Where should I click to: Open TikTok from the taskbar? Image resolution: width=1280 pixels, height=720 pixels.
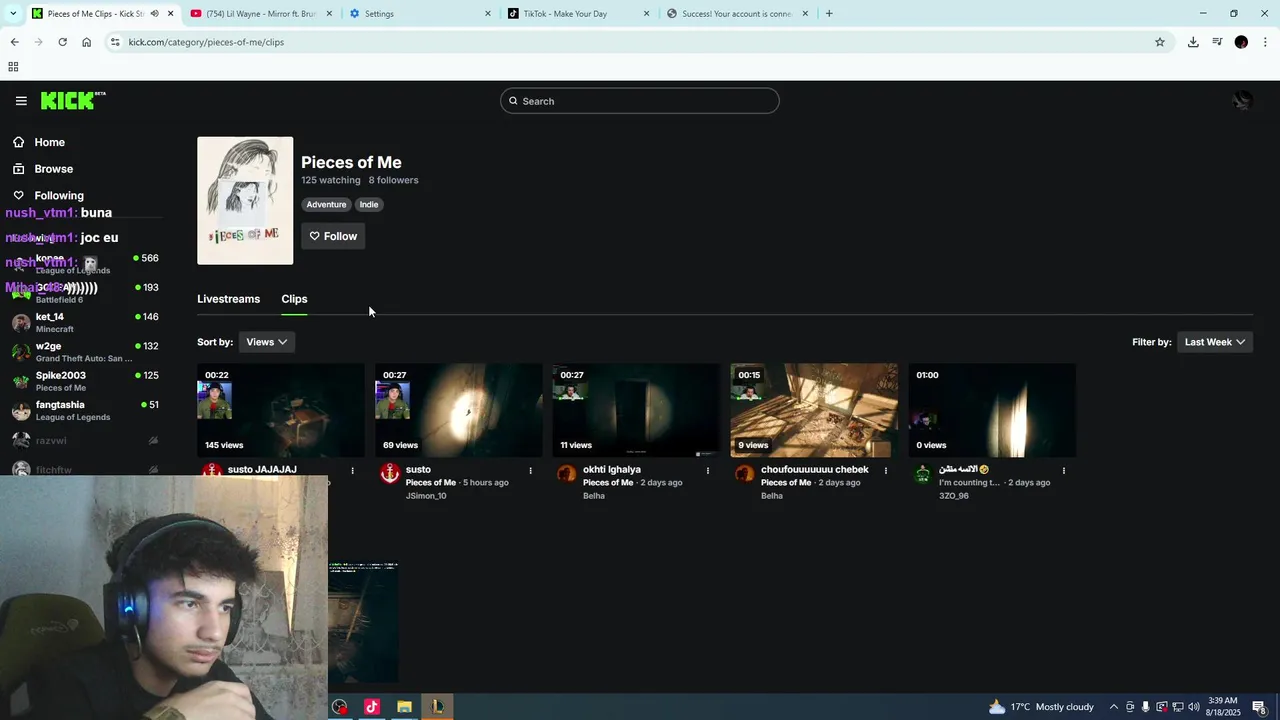point(372,707)
